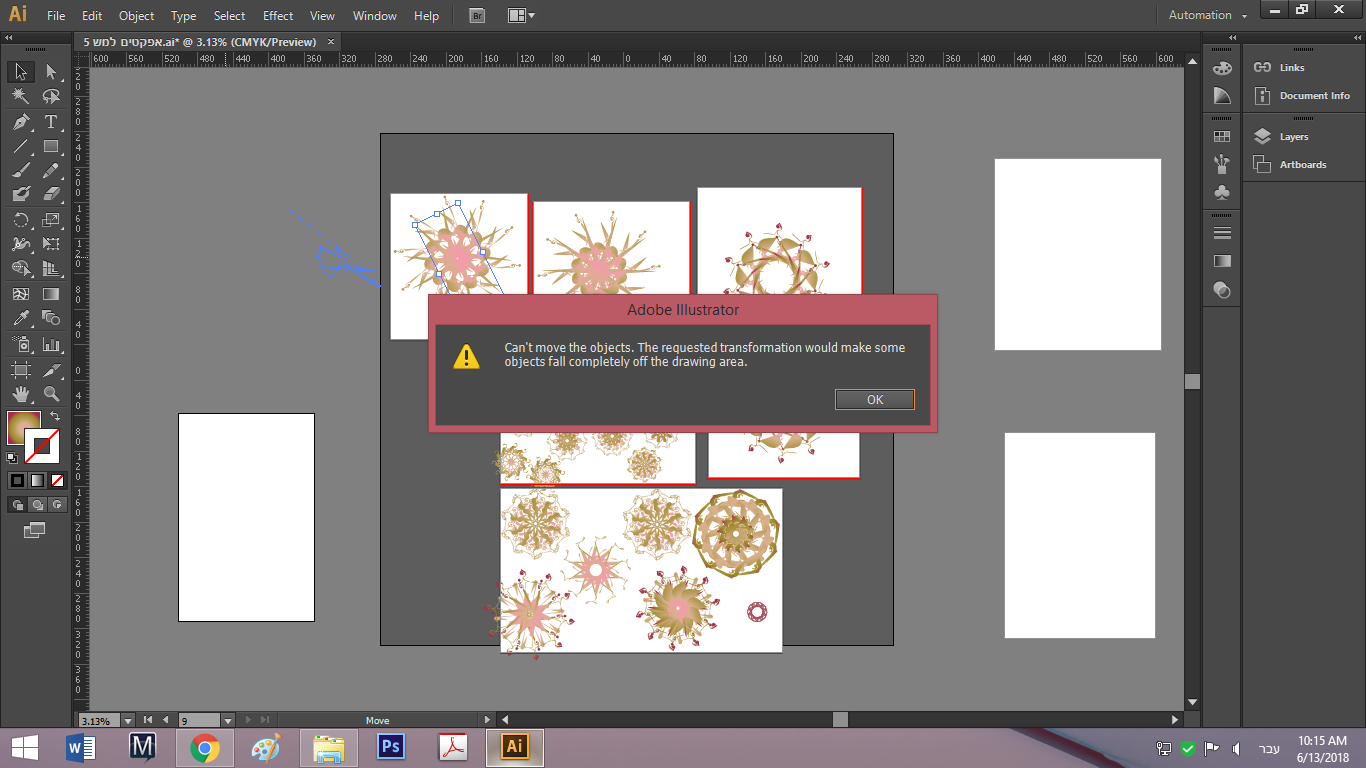Open the artboard number dropdown
This screenshot has width=1366, height=768.
point(228,721)
